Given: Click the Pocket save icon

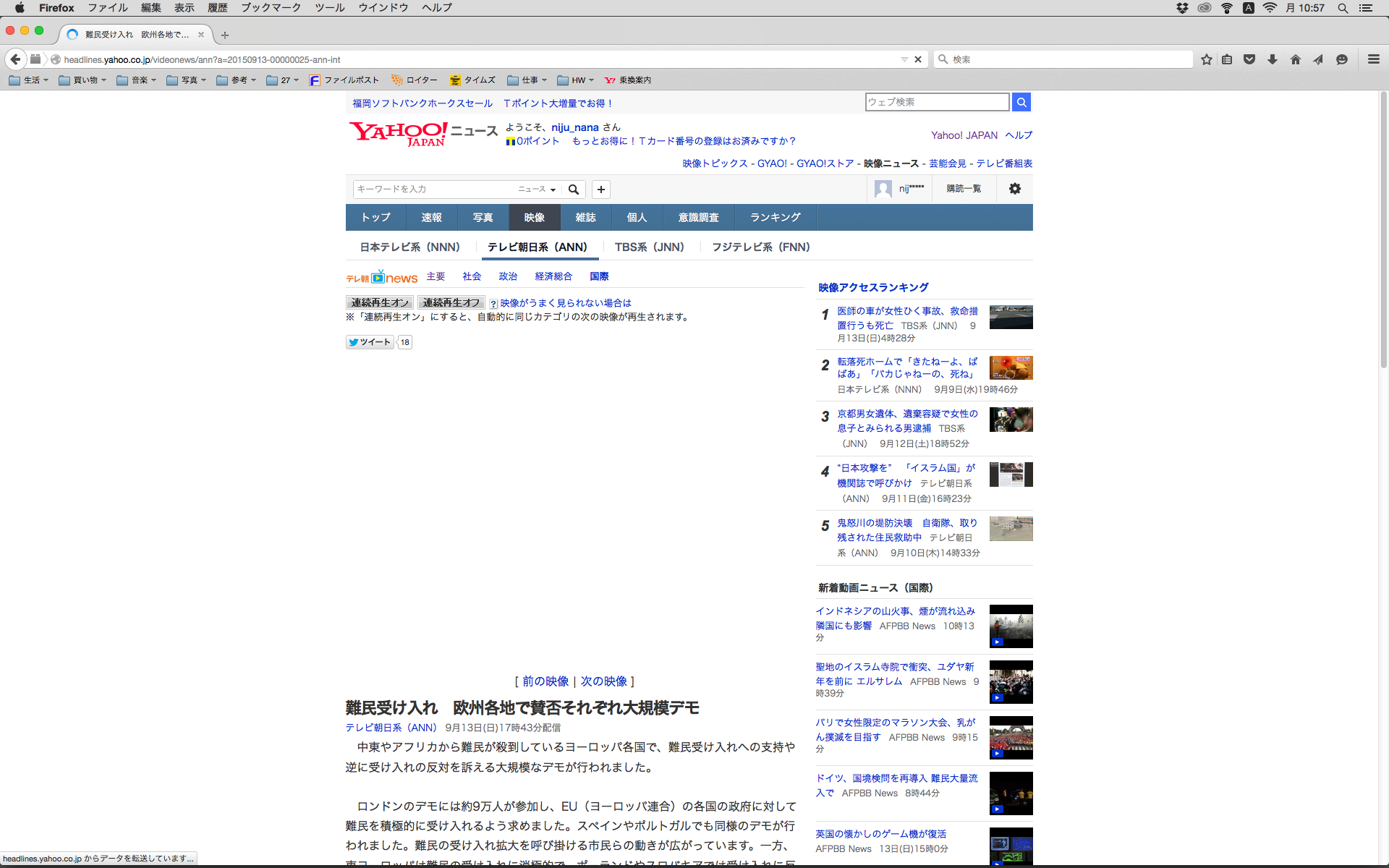Looking at the screenshot, I should pyautogui.click(x=1249, y=59).
